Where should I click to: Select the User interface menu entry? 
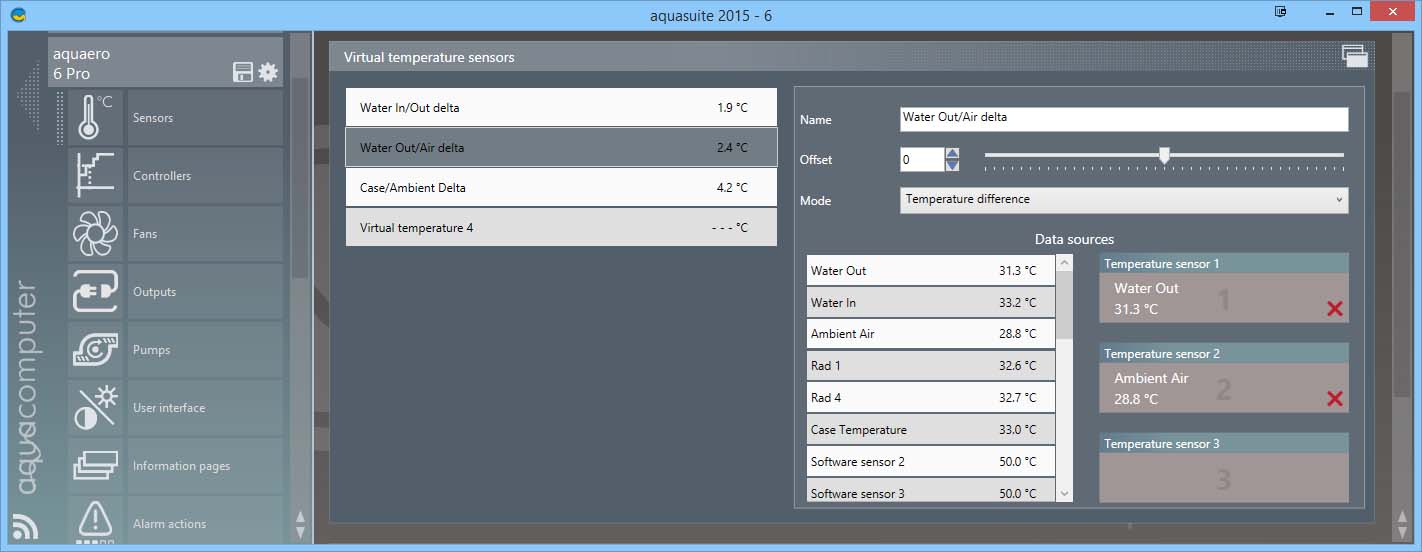tap(205, 408)
